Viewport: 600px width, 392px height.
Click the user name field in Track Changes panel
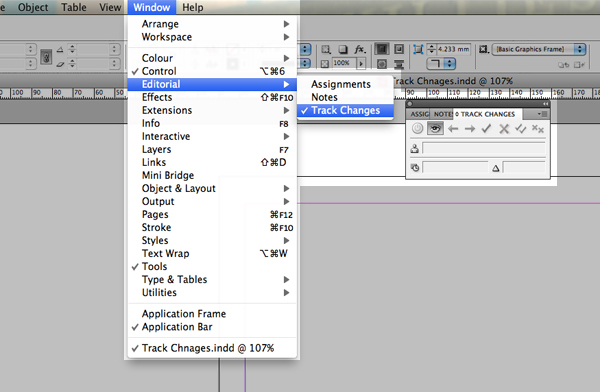click(x=484, y=149)
